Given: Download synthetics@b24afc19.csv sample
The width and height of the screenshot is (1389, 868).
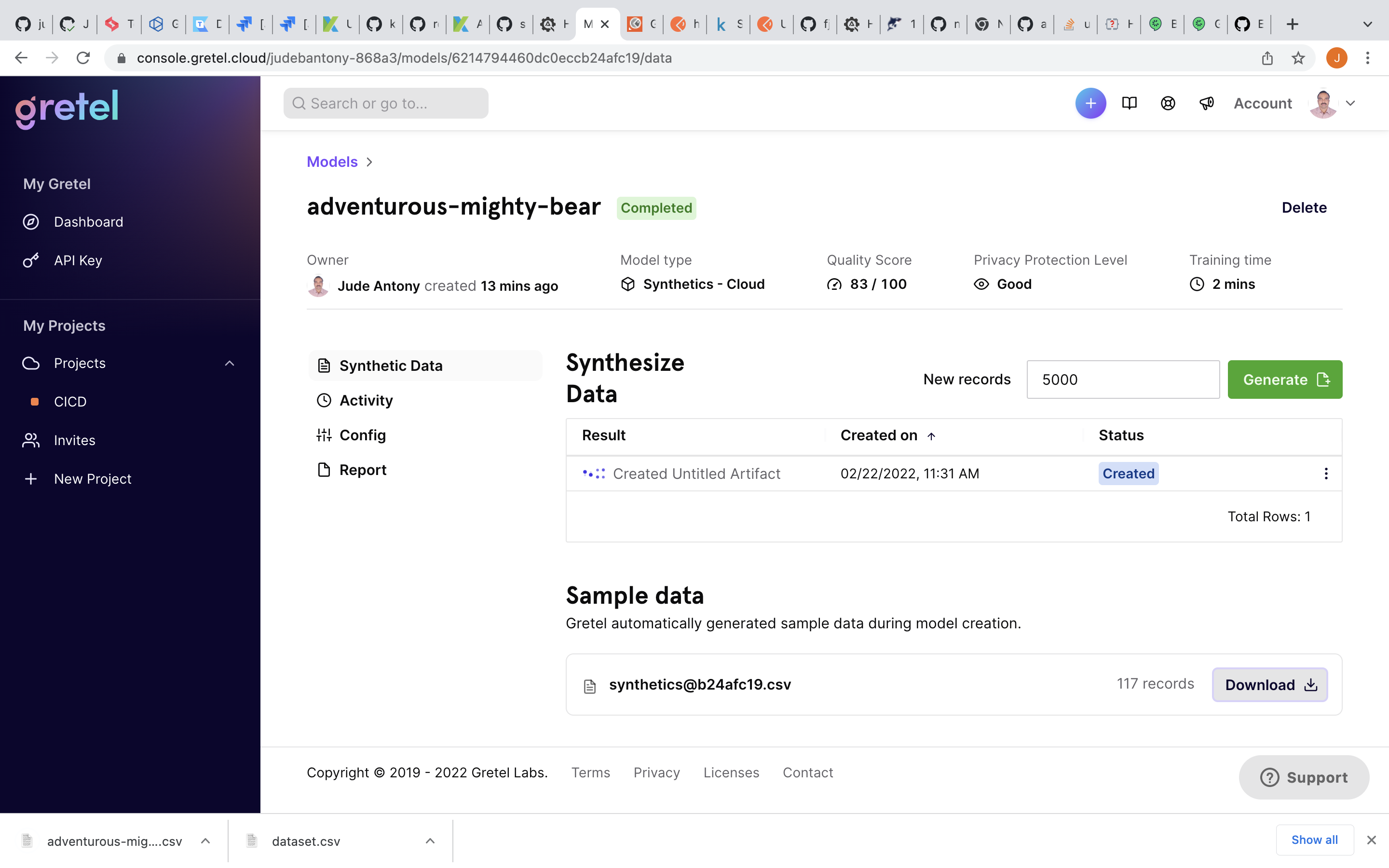Looking at the screenshot, I should point(1269,684).
